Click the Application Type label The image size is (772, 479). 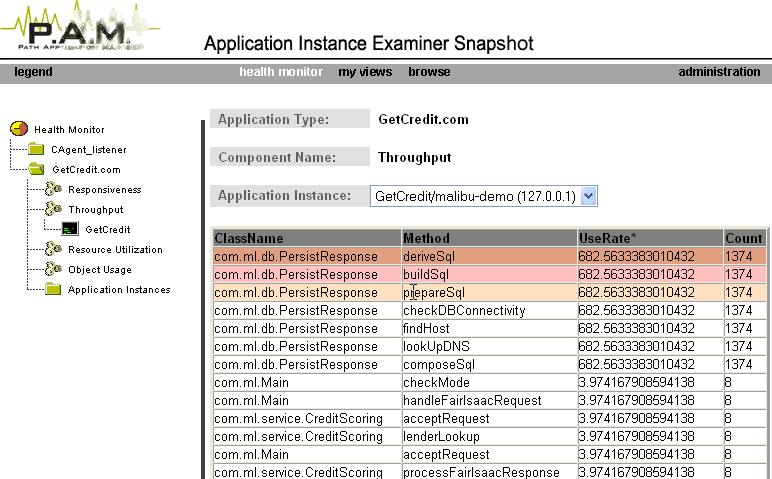point(290,119)
